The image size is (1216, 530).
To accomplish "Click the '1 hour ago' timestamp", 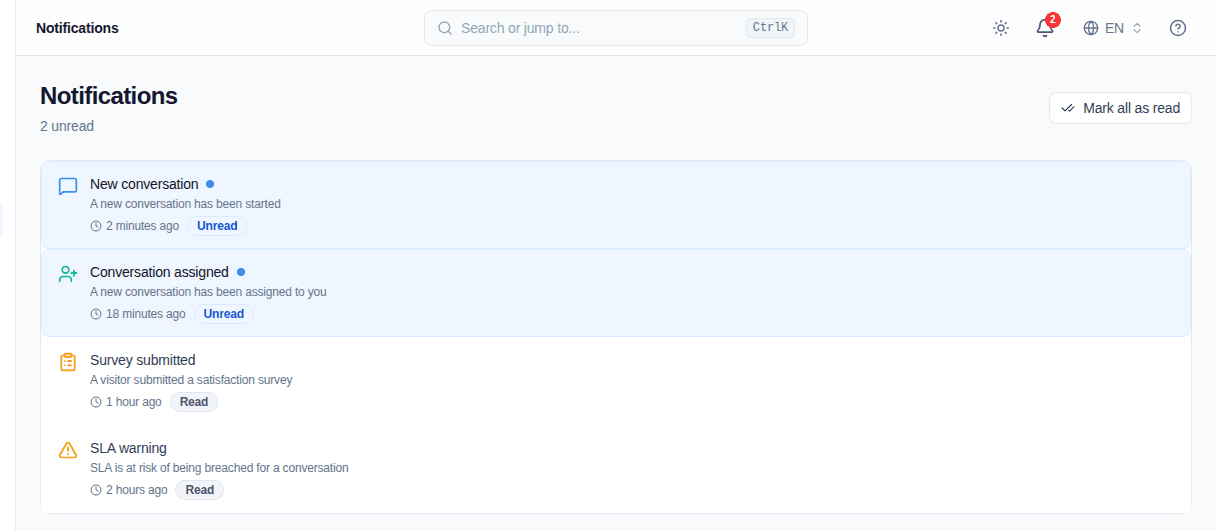I will pos(134,402).
